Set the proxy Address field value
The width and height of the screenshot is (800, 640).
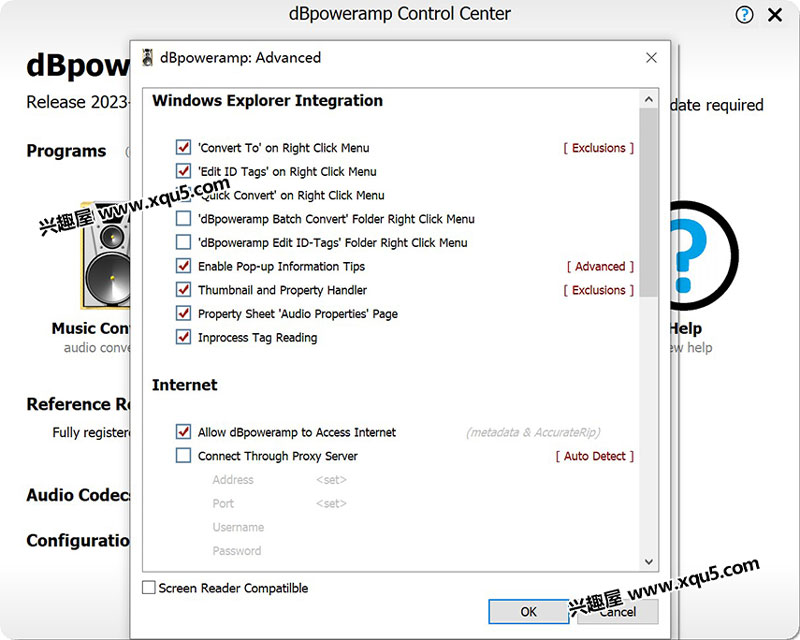point(331,480)
